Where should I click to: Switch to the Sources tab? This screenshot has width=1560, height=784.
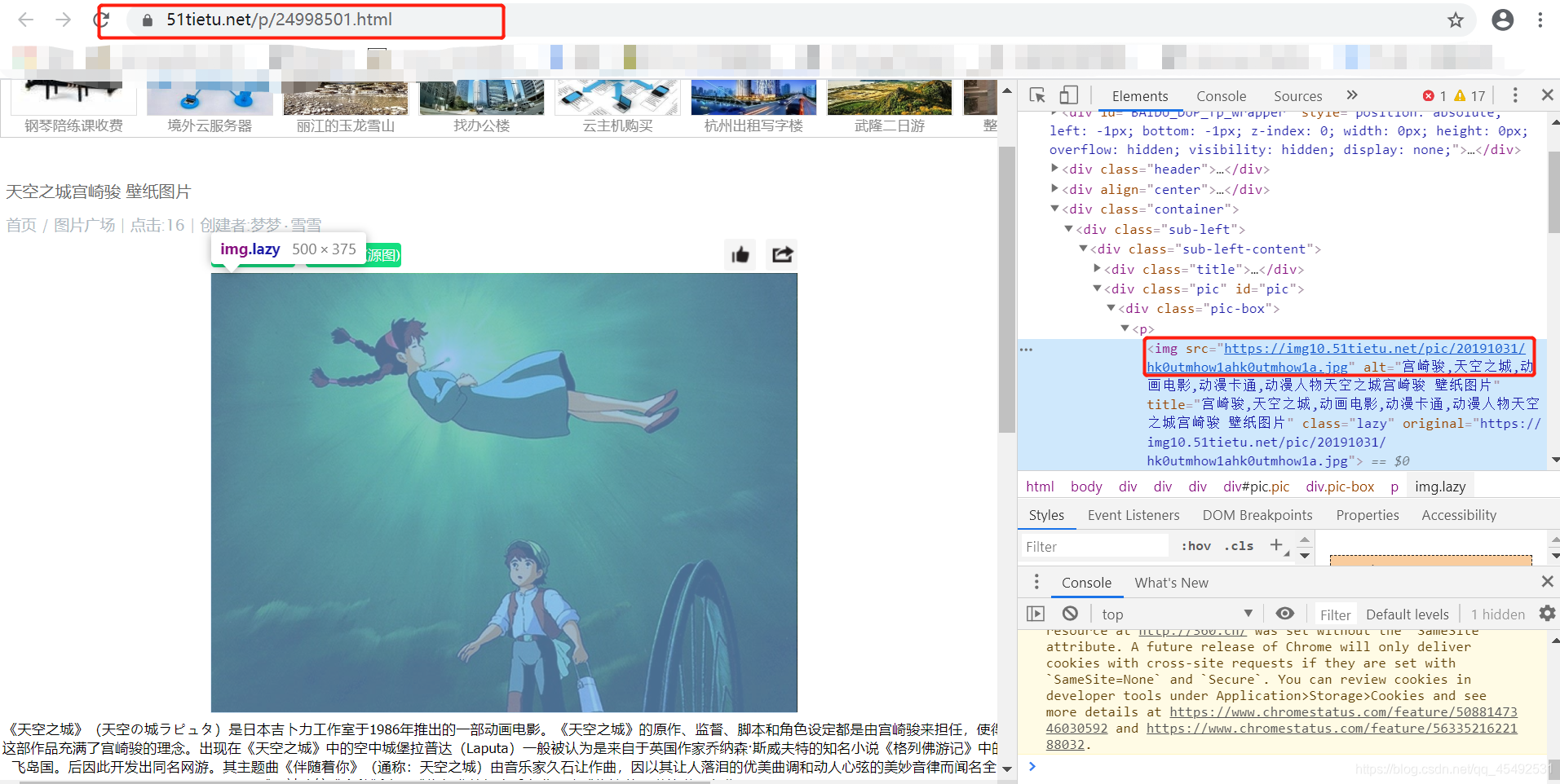click(x=1297, y=96)
